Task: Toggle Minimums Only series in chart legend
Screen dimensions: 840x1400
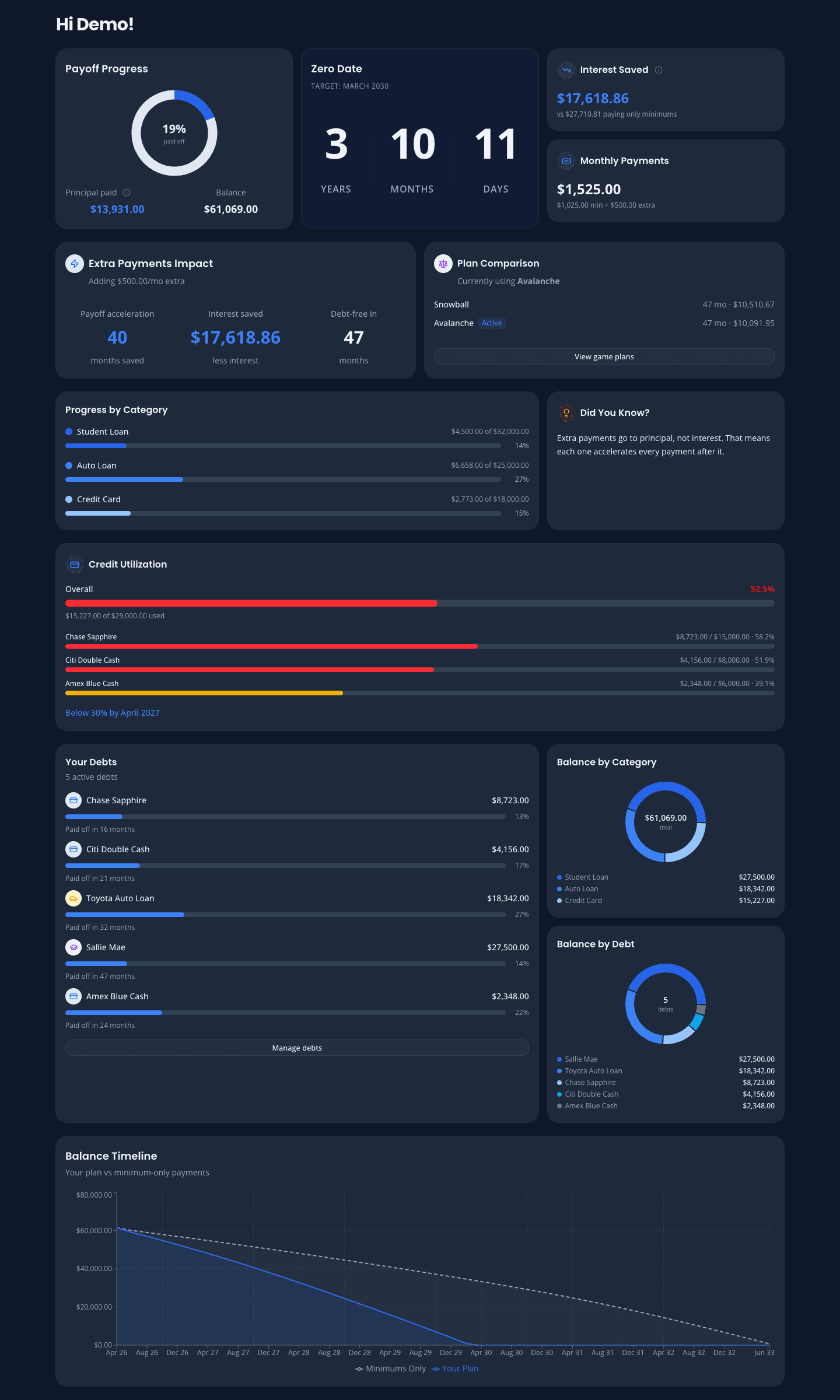Action: (x=390, y=1368)
